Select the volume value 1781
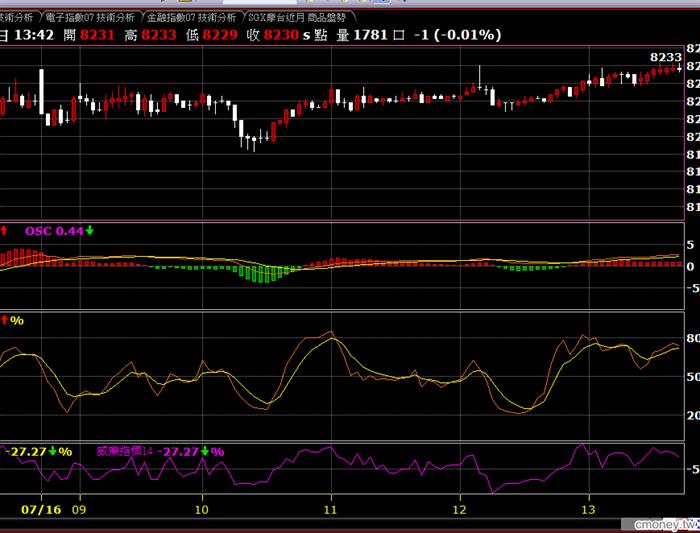700x533 pixels. pyautogui.click(x=370, y=35)
